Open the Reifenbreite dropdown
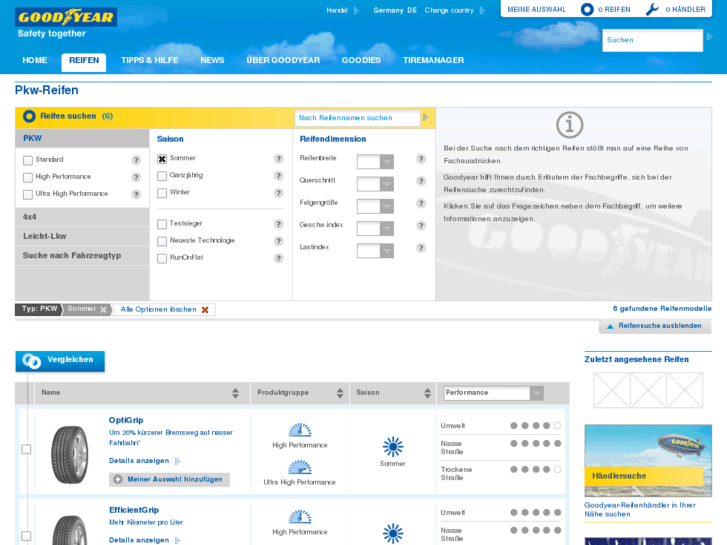The height and width of the screenshot is (545, 727). pos(375,161)
